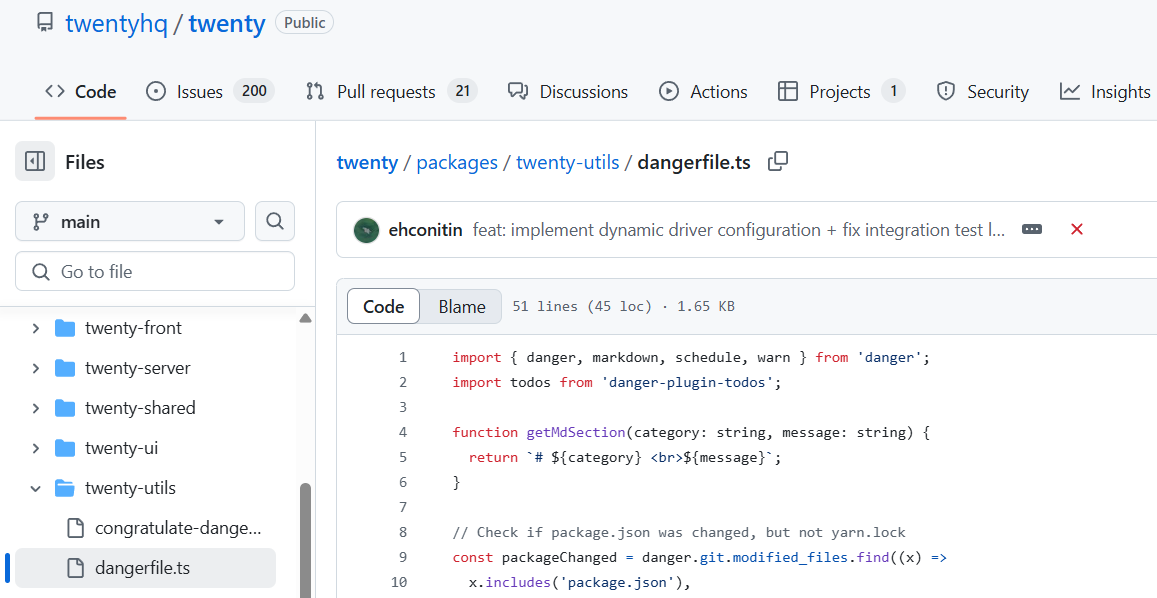Viewport: 1157px width, 598px height.
Task: Switch to the Code view toggle
Action: [384, 306]
